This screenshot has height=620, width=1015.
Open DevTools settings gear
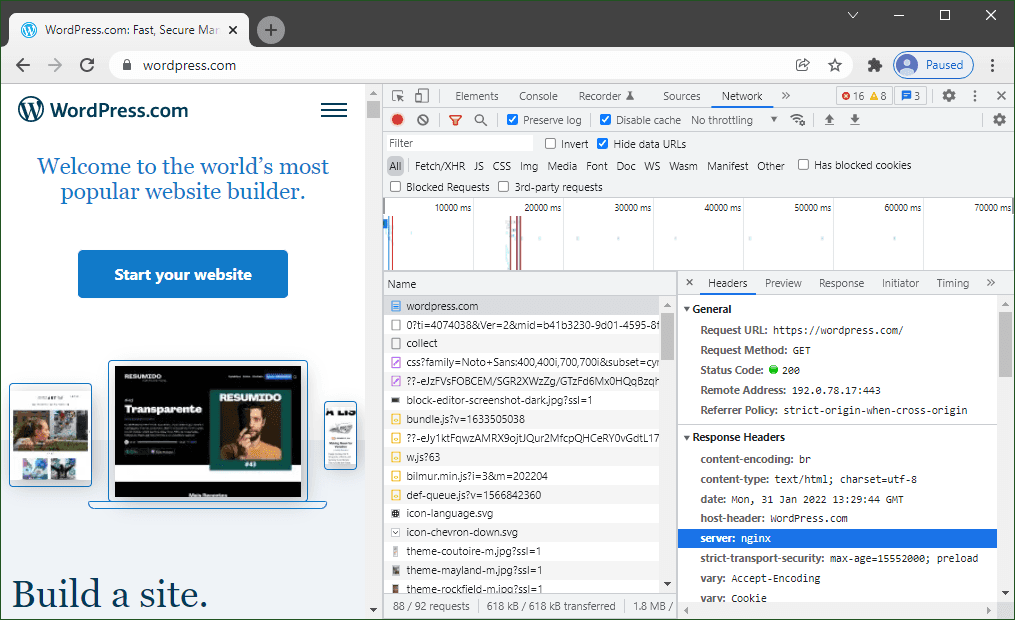pos(949,96)
